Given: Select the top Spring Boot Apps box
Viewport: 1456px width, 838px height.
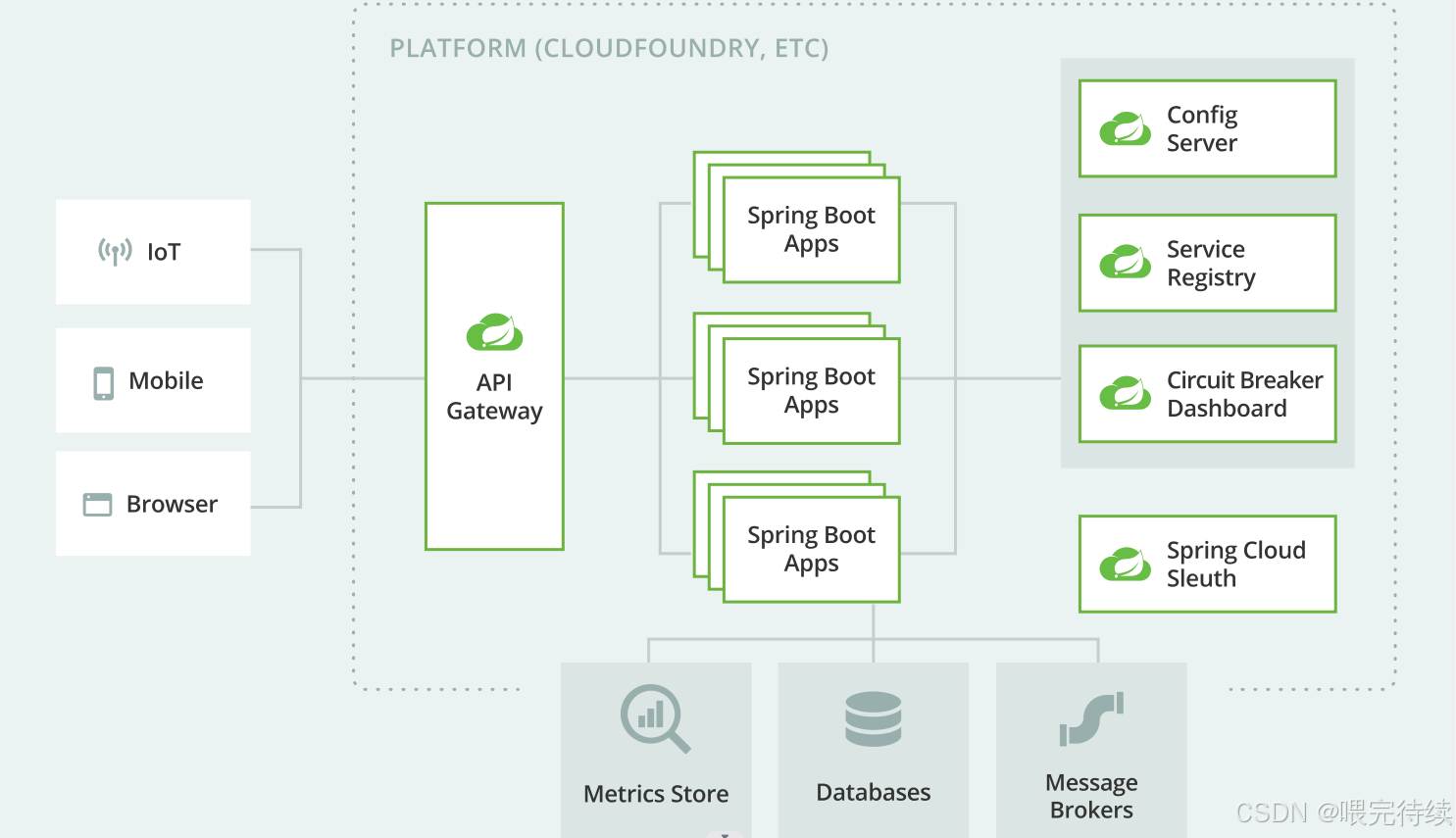Looking at the screenshot, I should click(811, 229).
